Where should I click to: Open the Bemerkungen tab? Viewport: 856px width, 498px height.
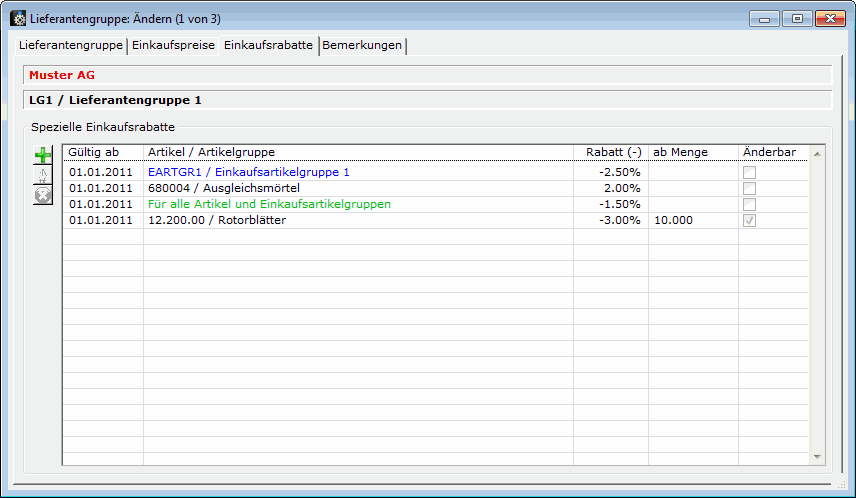click(362, 46)
